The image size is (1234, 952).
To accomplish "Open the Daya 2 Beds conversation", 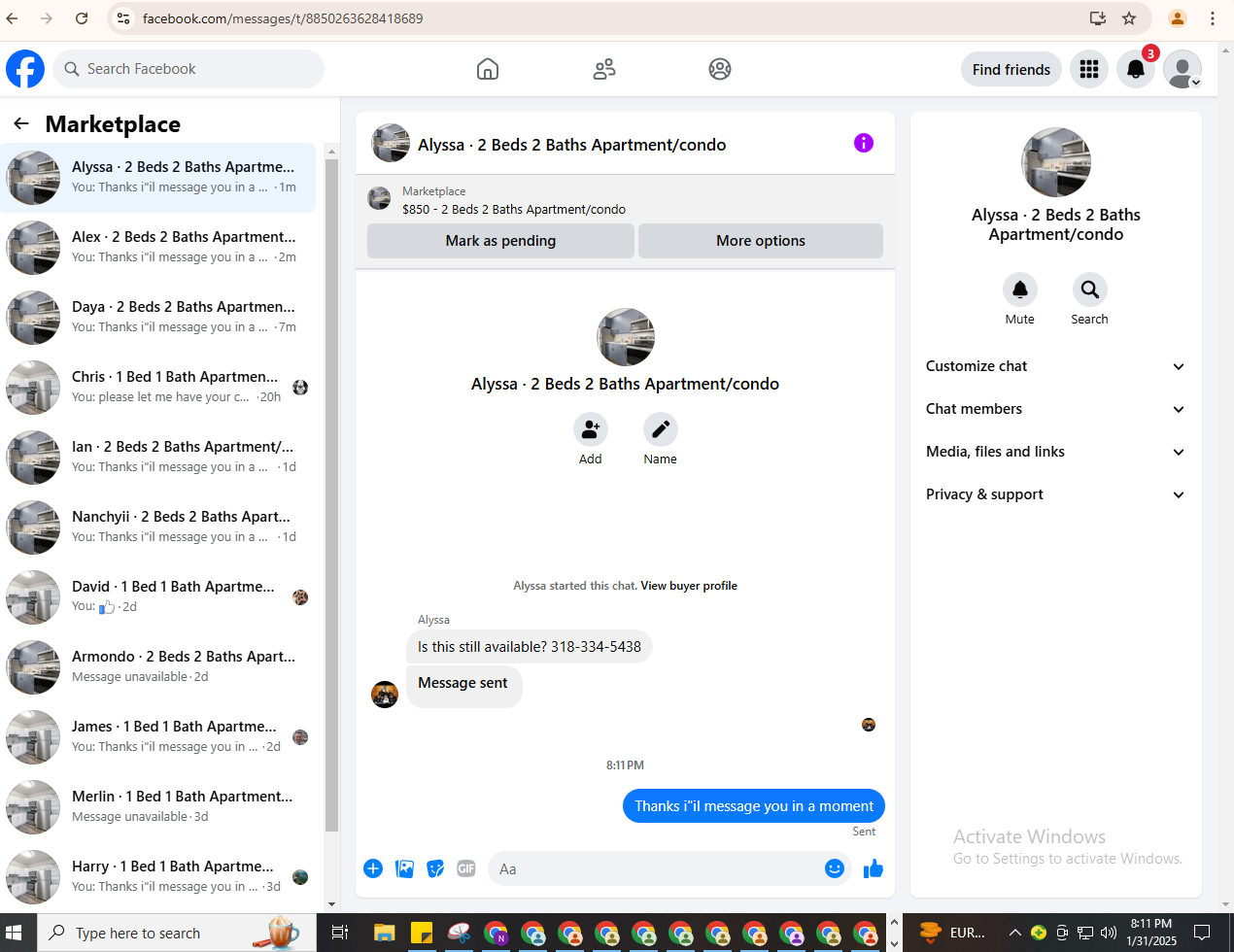I will 158,318.
